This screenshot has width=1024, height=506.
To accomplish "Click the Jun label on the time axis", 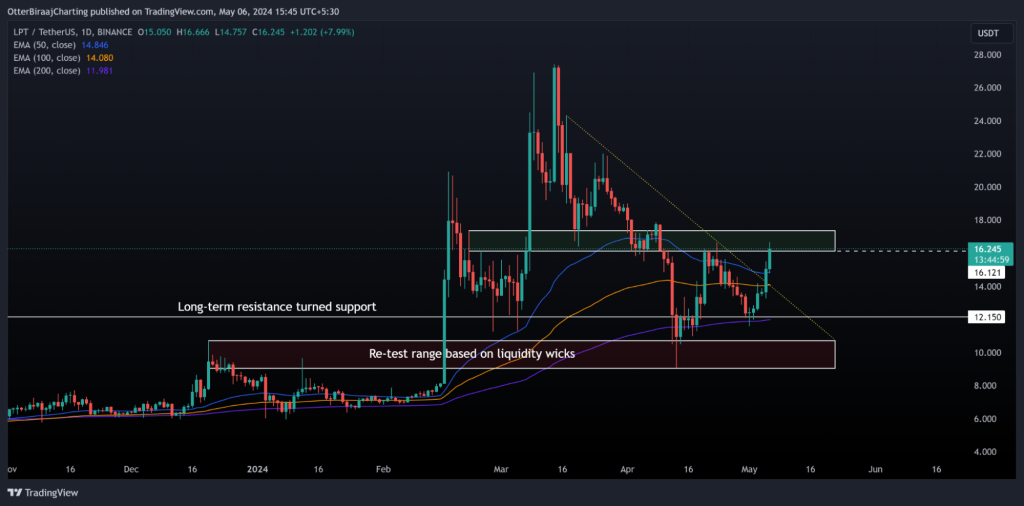I will point(876,469).
